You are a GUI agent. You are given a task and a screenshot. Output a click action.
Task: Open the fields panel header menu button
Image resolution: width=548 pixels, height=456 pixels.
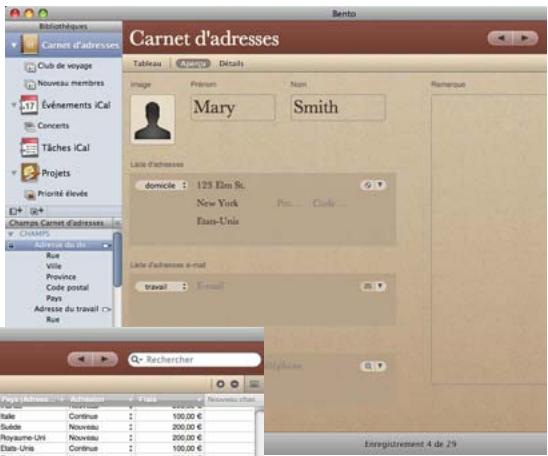coord(117,223)
